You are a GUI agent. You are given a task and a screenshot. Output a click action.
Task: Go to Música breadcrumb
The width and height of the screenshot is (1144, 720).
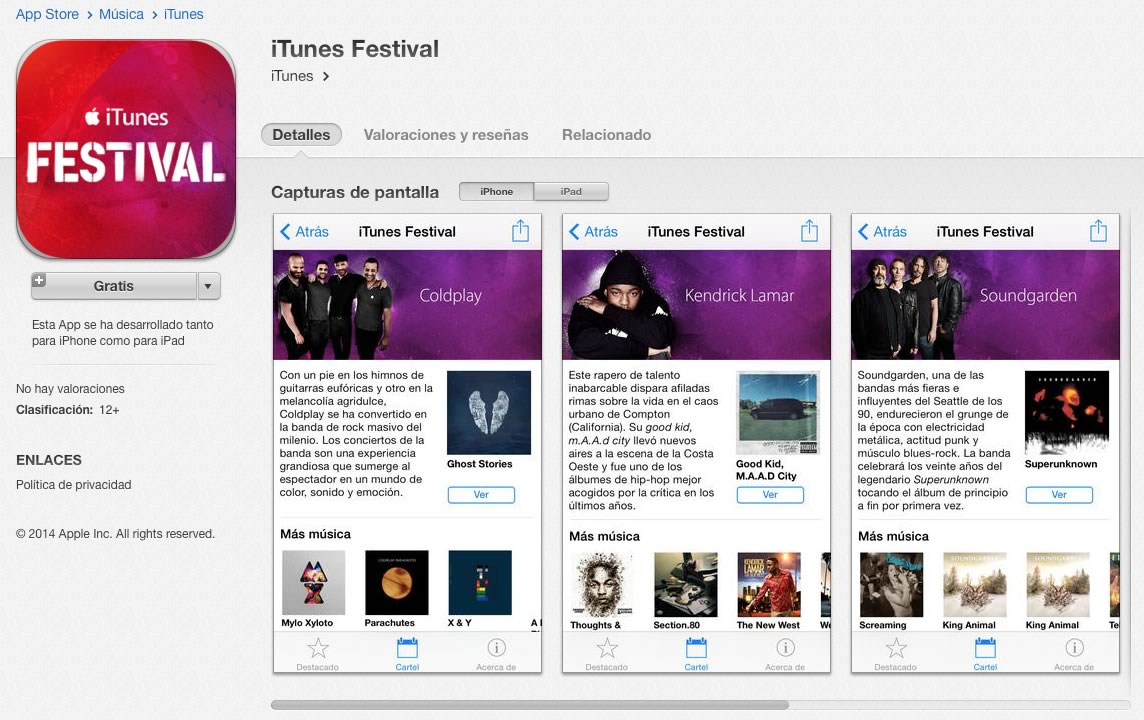pos(121,14)
